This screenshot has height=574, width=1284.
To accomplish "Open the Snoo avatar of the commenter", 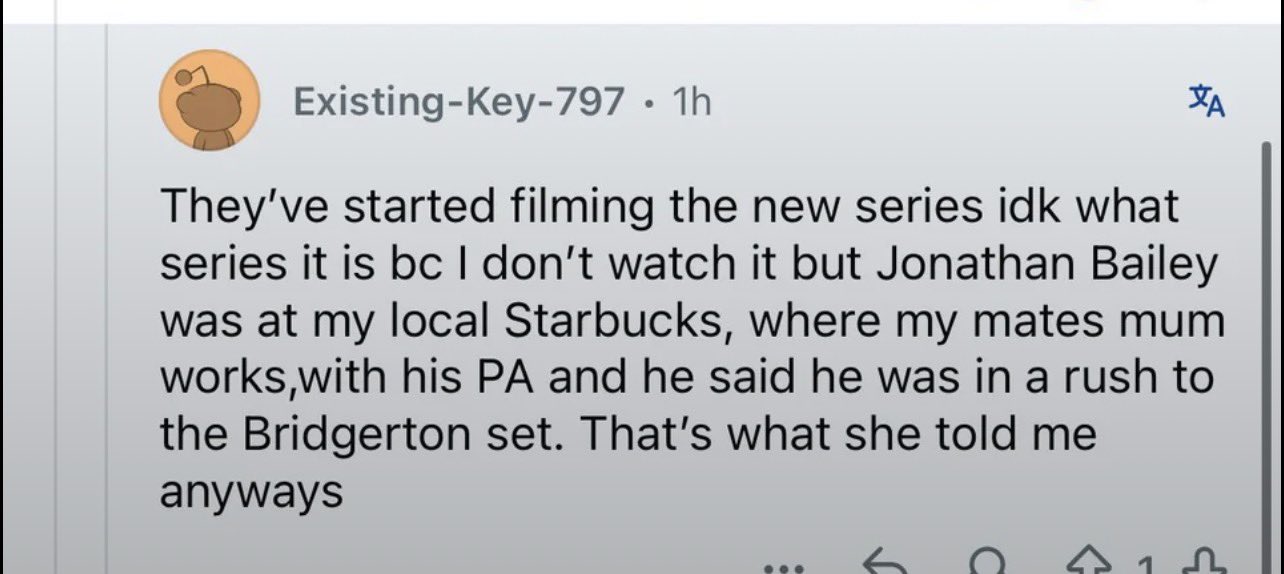I will [x=210, y=102].
